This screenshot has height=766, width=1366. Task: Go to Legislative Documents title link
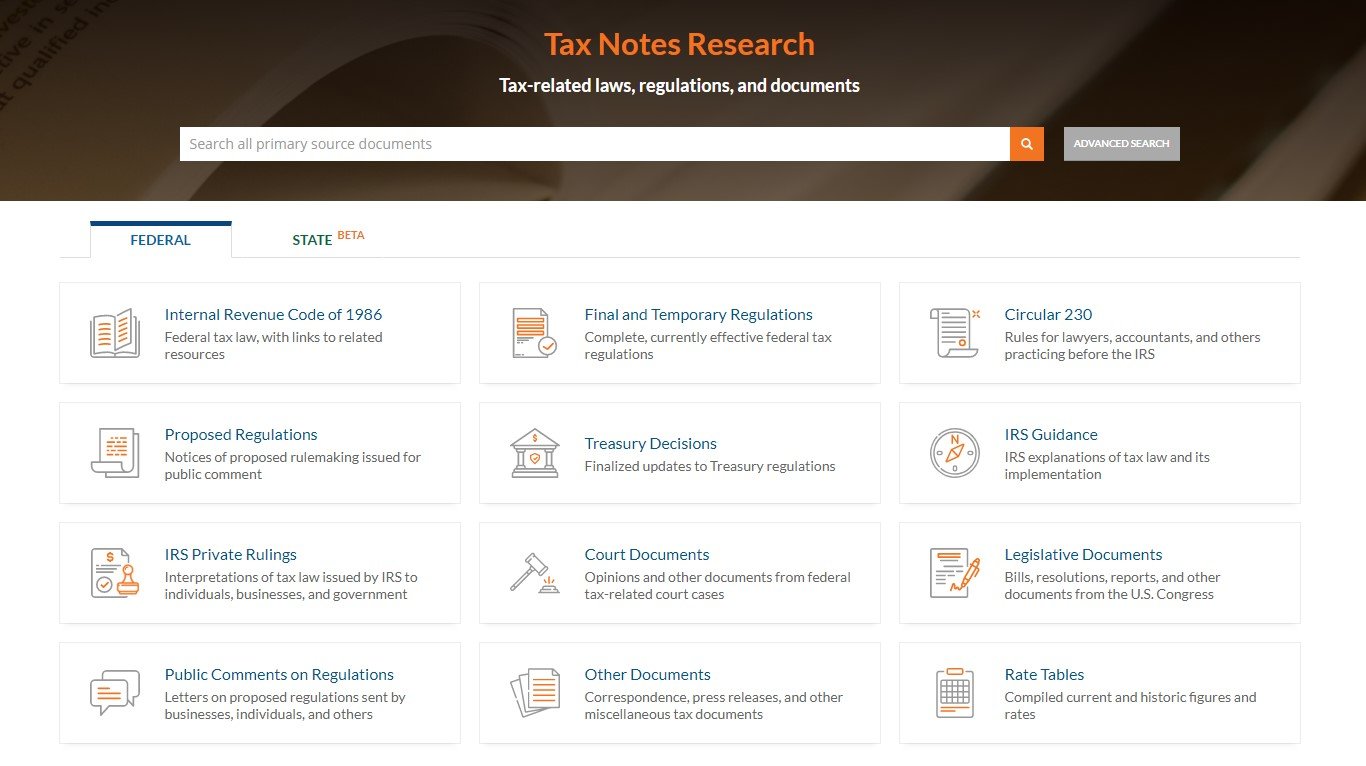(1083, 555)
